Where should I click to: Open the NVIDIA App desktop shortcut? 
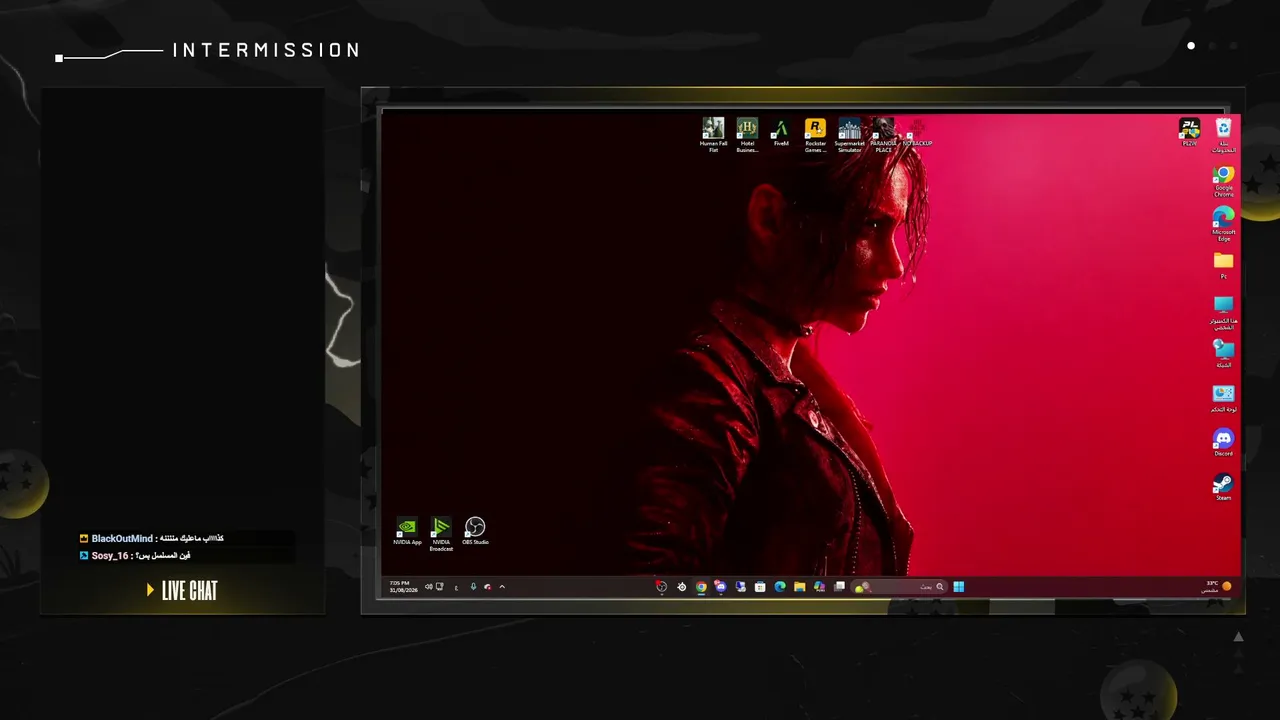point(407,531)
